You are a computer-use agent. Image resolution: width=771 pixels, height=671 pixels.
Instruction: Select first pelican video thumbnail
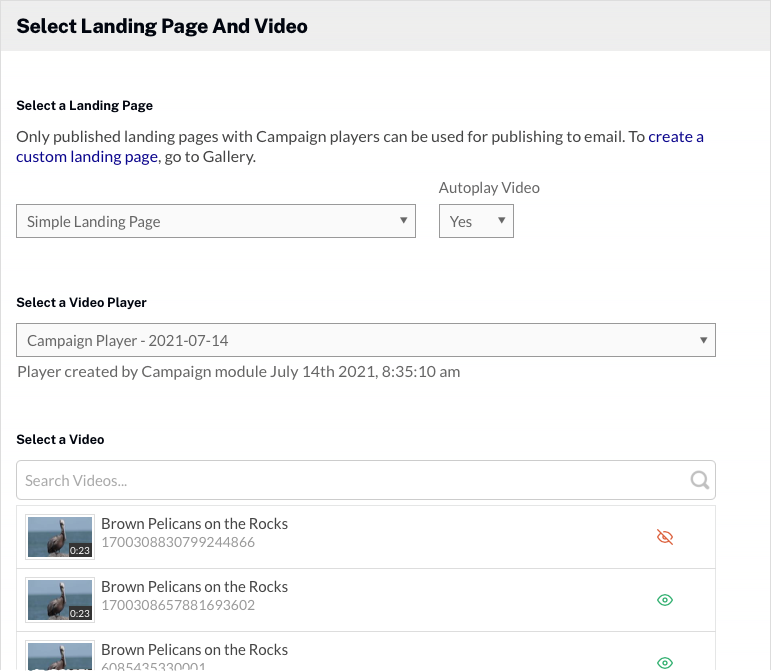point(60,537)
